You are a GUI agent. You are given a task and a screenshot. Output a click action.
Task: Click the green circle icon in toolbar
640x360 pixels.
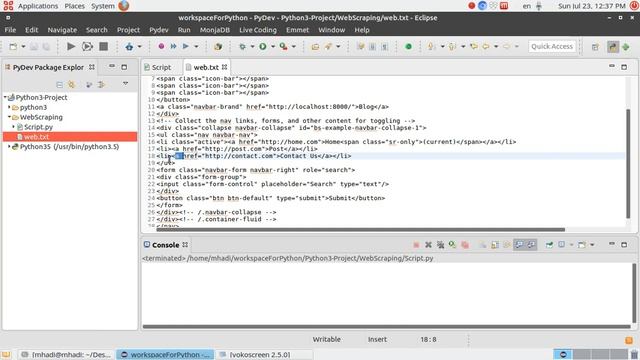click(x=408, y=47)
